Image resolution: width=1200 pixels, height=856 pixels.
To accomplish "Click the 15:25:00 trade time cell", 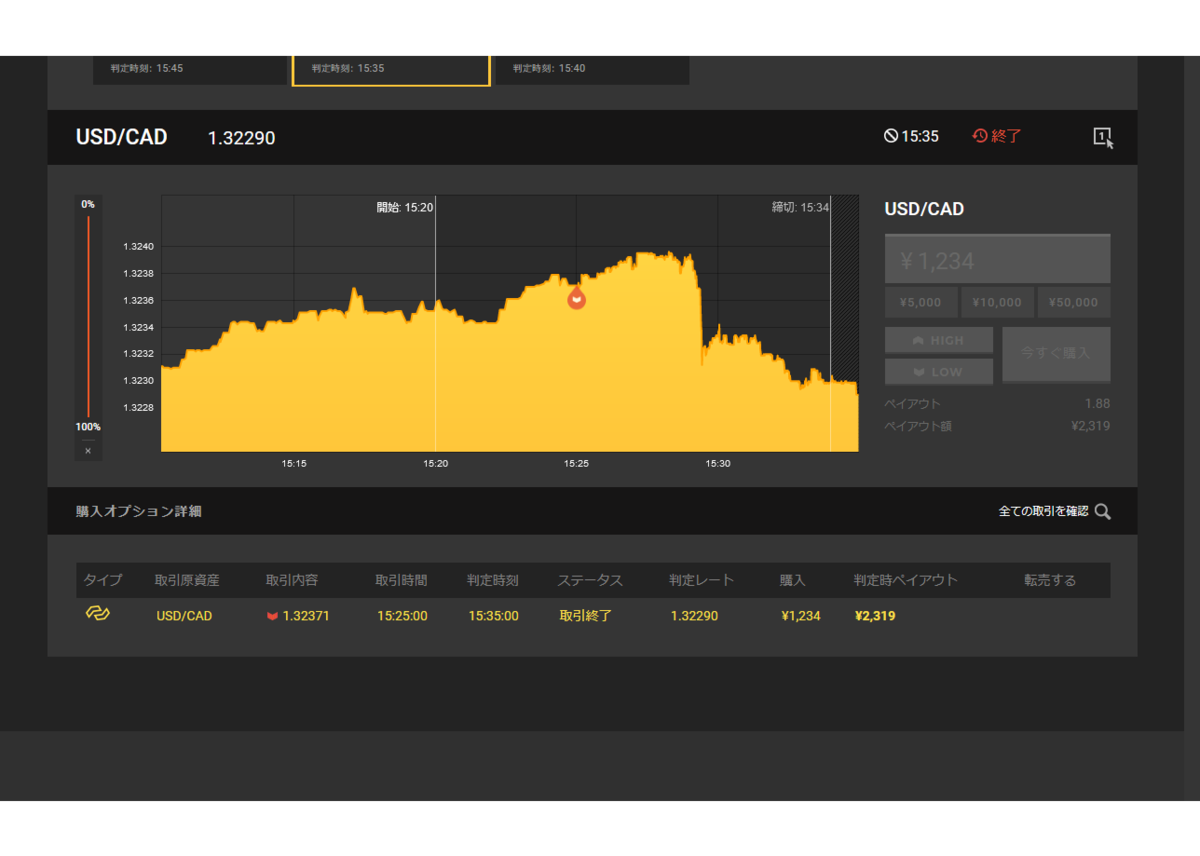I will point(402,616).
